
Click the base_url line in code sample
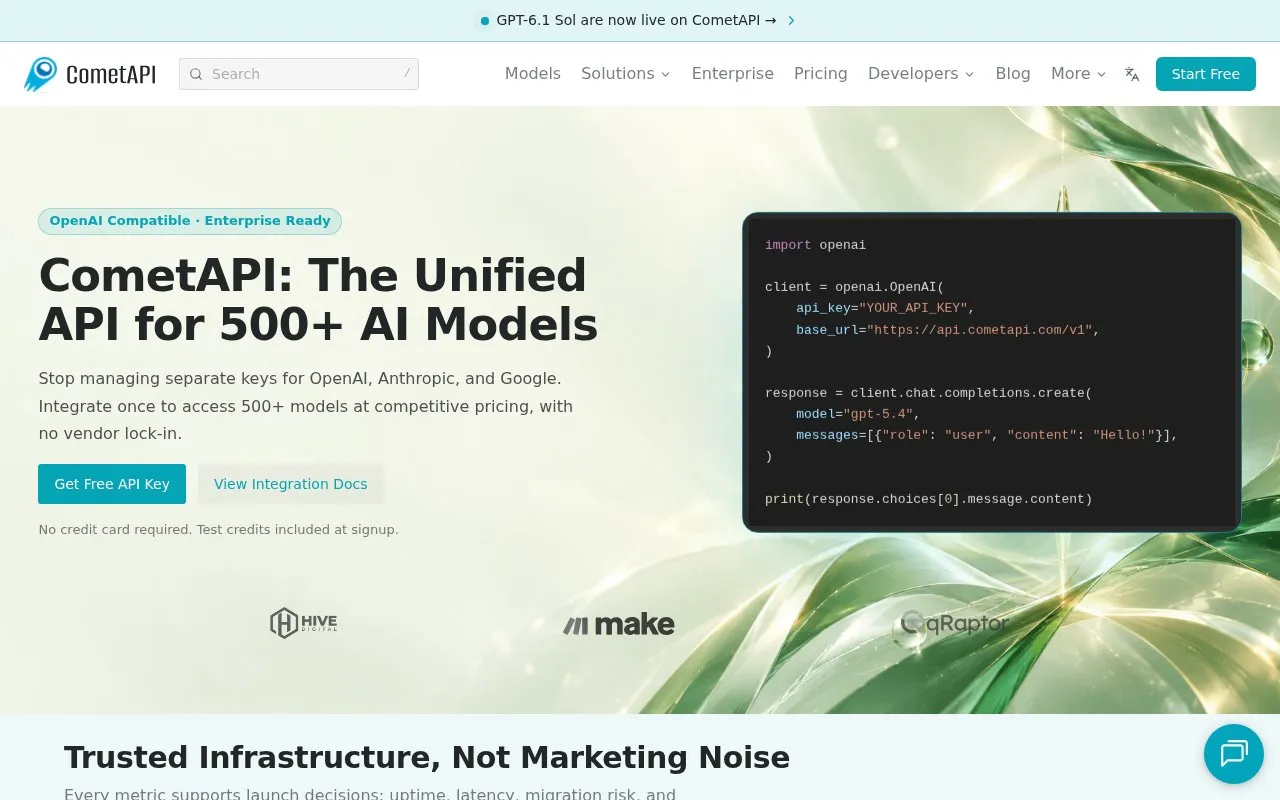pos(948,330)
